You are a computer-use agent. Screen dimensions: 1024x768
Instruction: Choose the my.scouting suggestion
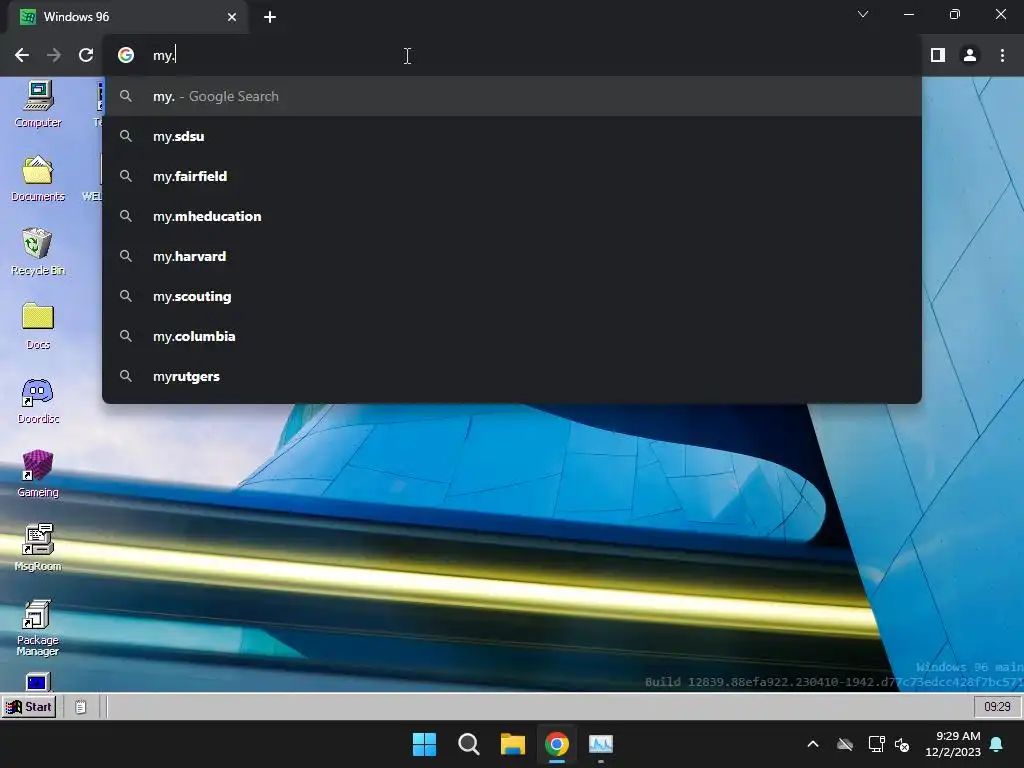tap(512, 296)
